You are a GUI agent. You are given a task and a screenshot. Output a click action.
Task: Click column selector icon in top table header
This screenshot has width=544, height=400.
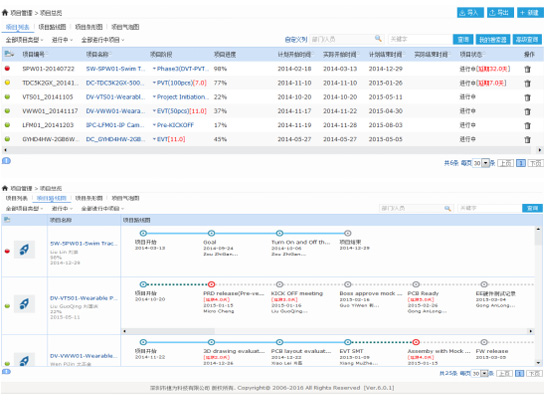[x=9, y=54]
